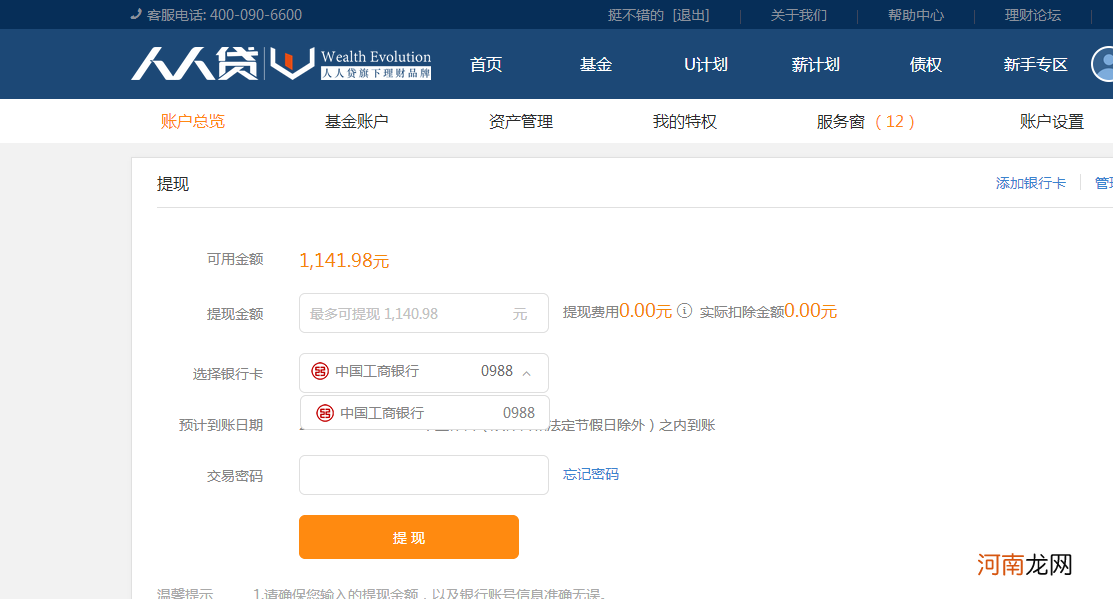Open the 选择银行卡 bank card selector
This screenshot has height=599, width=1113.
pyautogui.click(x=423, y=372)
